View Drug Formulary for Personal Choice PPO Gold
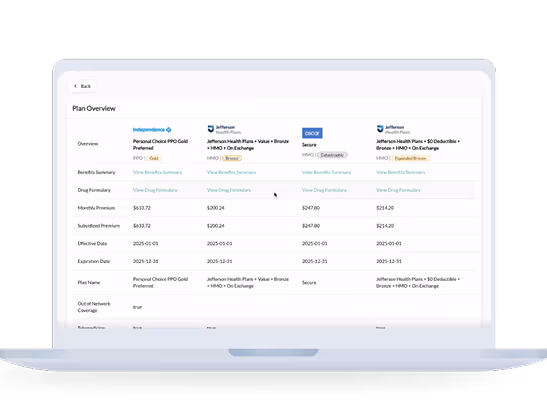This screenshot has width=547, height=400. (x=155, y=190)
